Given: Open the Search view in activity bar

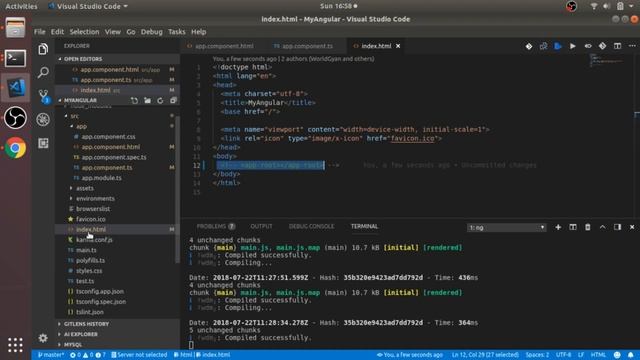Looking at the screenshot, I should (x=43, y=73).
